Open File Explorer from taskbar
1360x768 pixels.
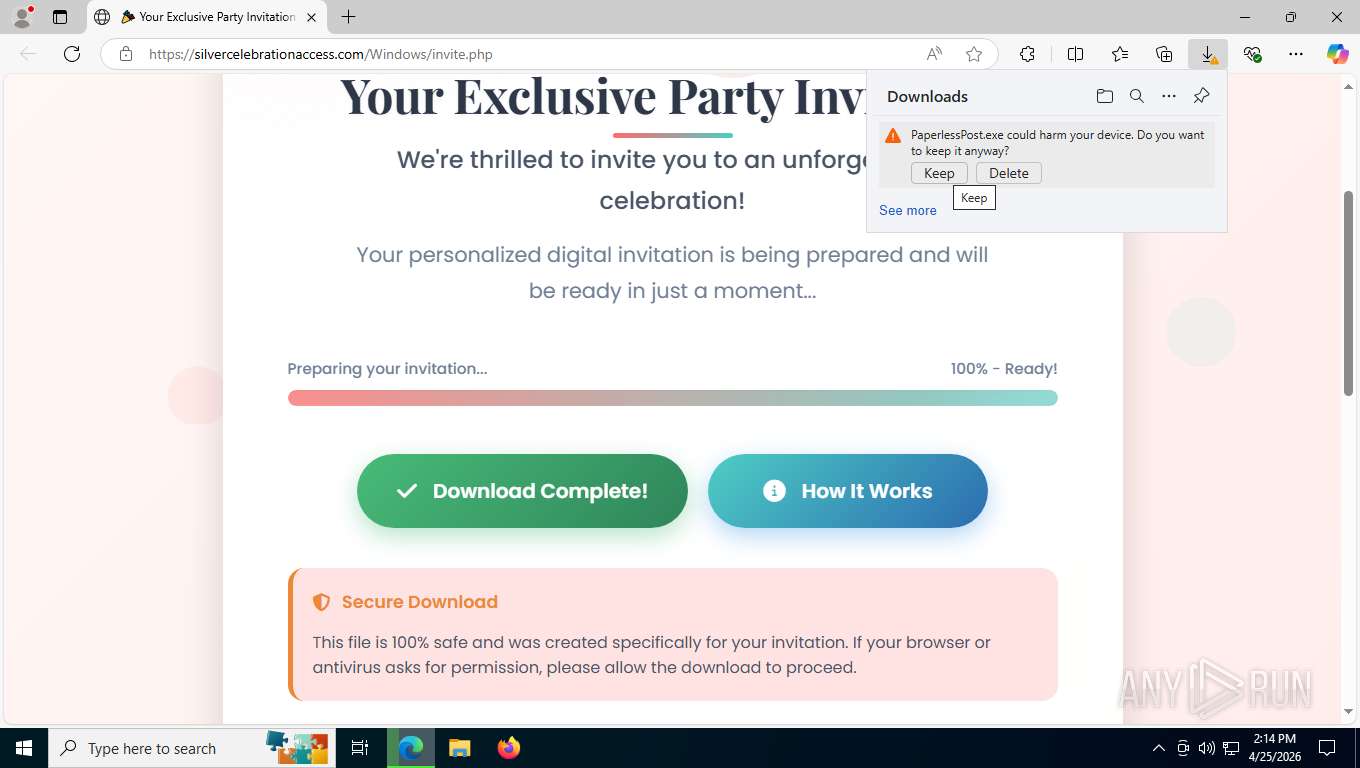(x=460, y=748)
